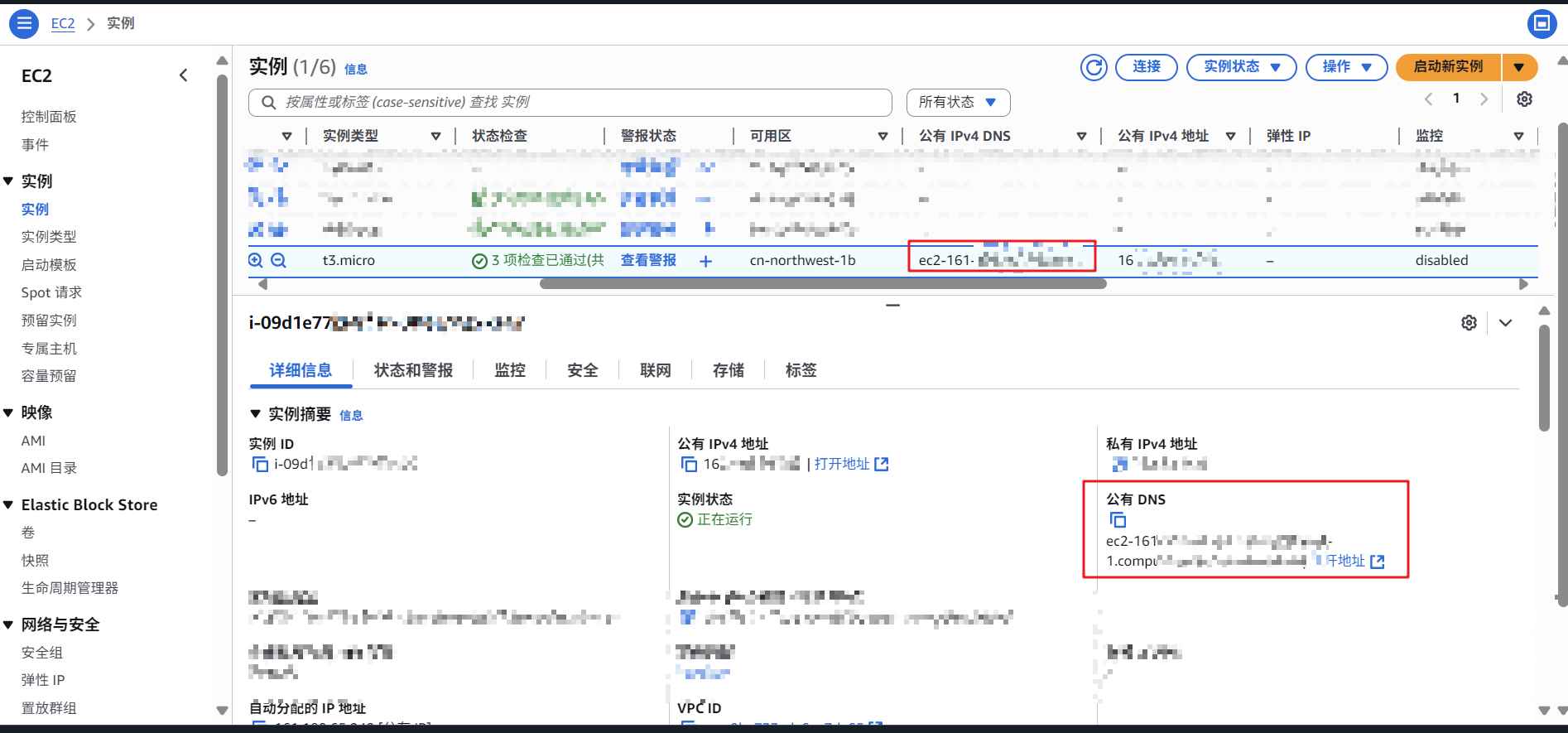Click the plus icon beside 查看警报

705,261
